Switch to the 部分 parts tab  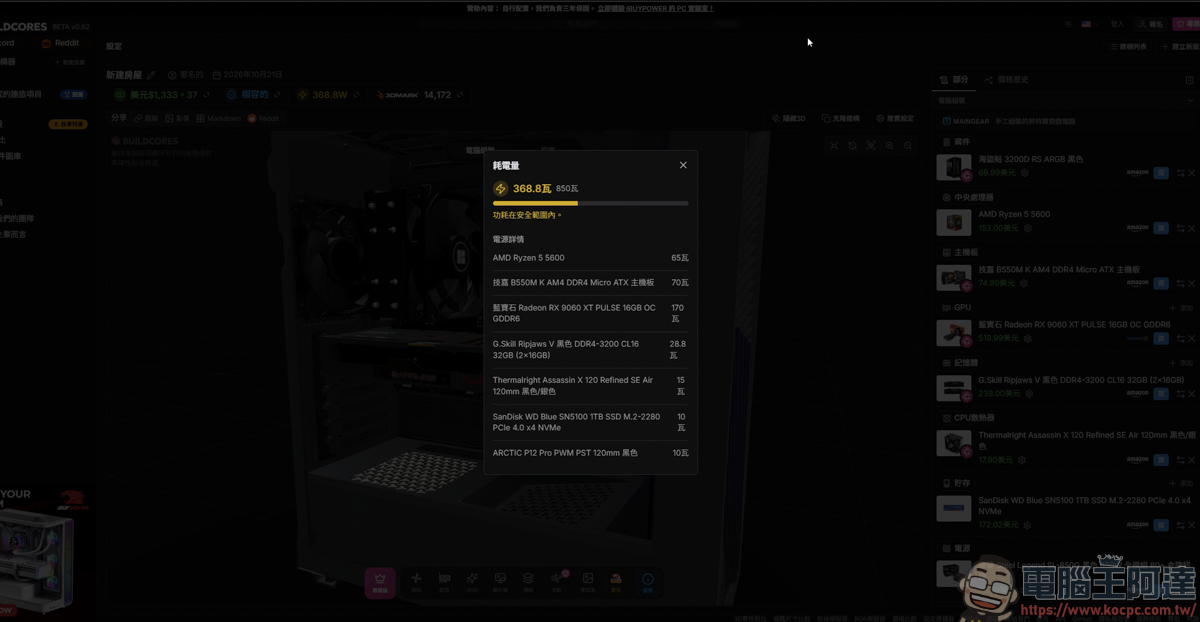[954, 79]
